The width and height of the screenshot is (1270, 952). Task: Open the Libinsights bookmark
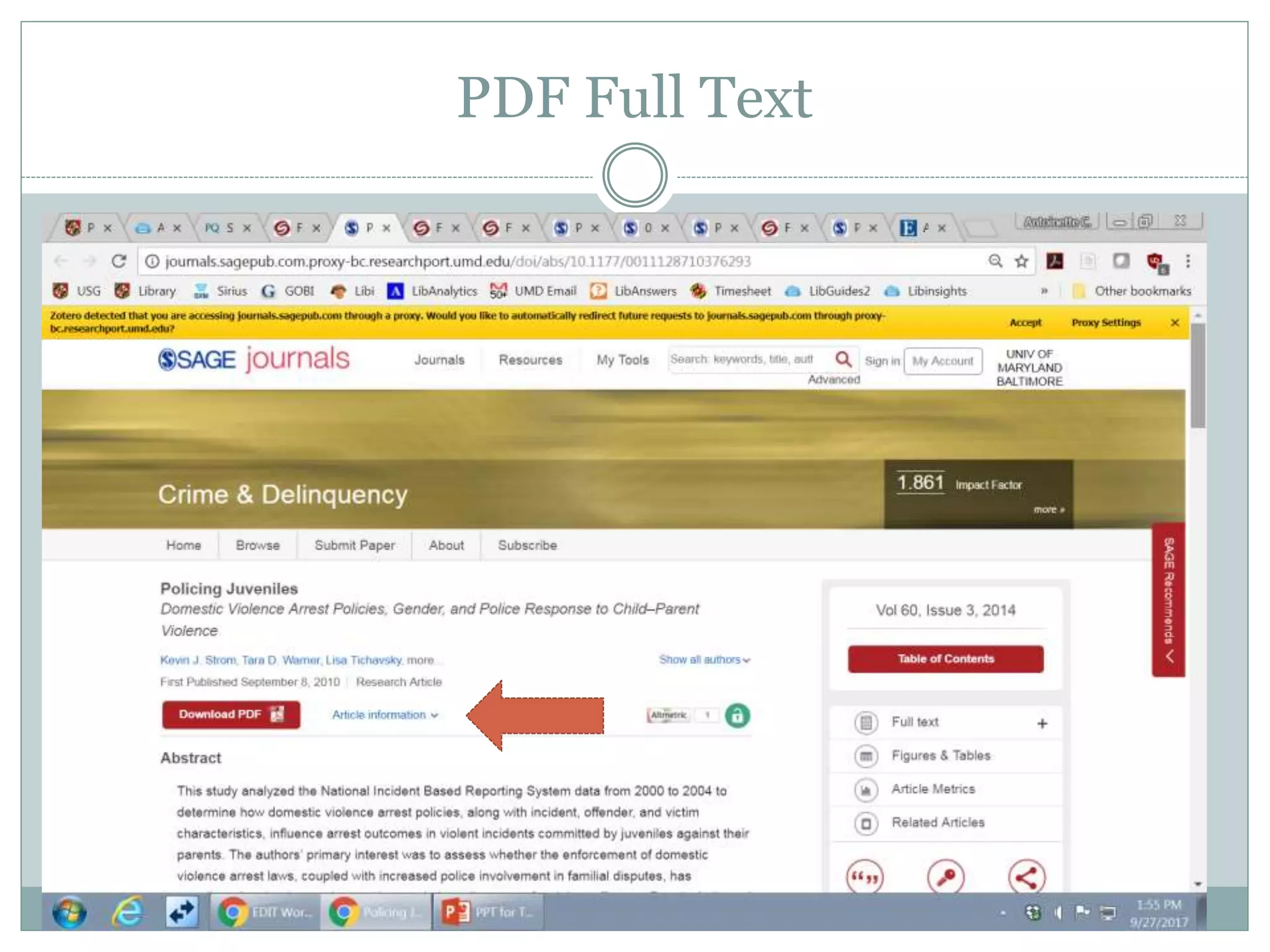tap(925, 291)
